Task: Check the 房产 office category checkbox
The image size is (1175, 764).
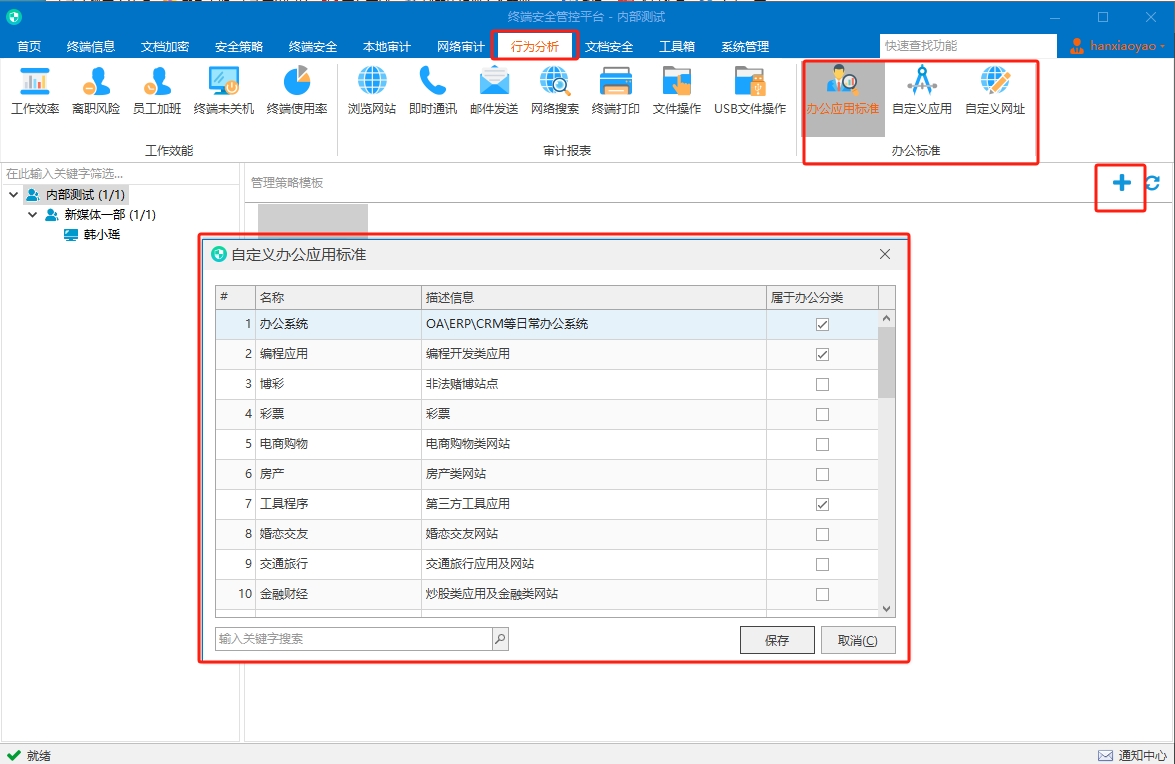Action: click(822, 474)
